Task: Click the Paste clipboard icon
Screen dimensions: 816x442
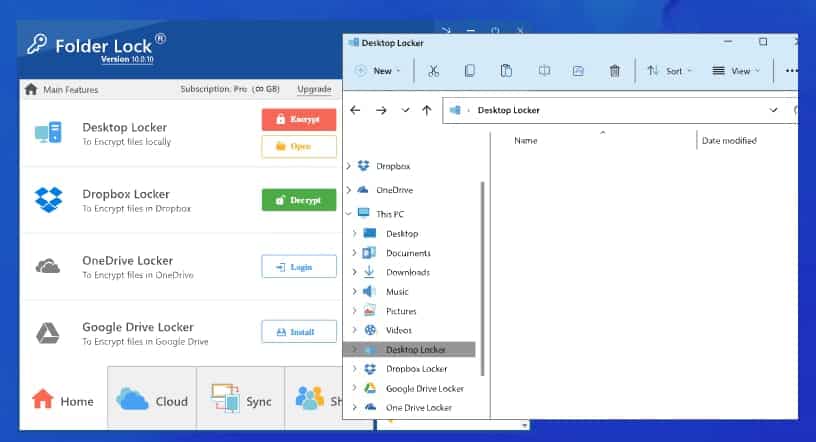Action: [506, 71]
